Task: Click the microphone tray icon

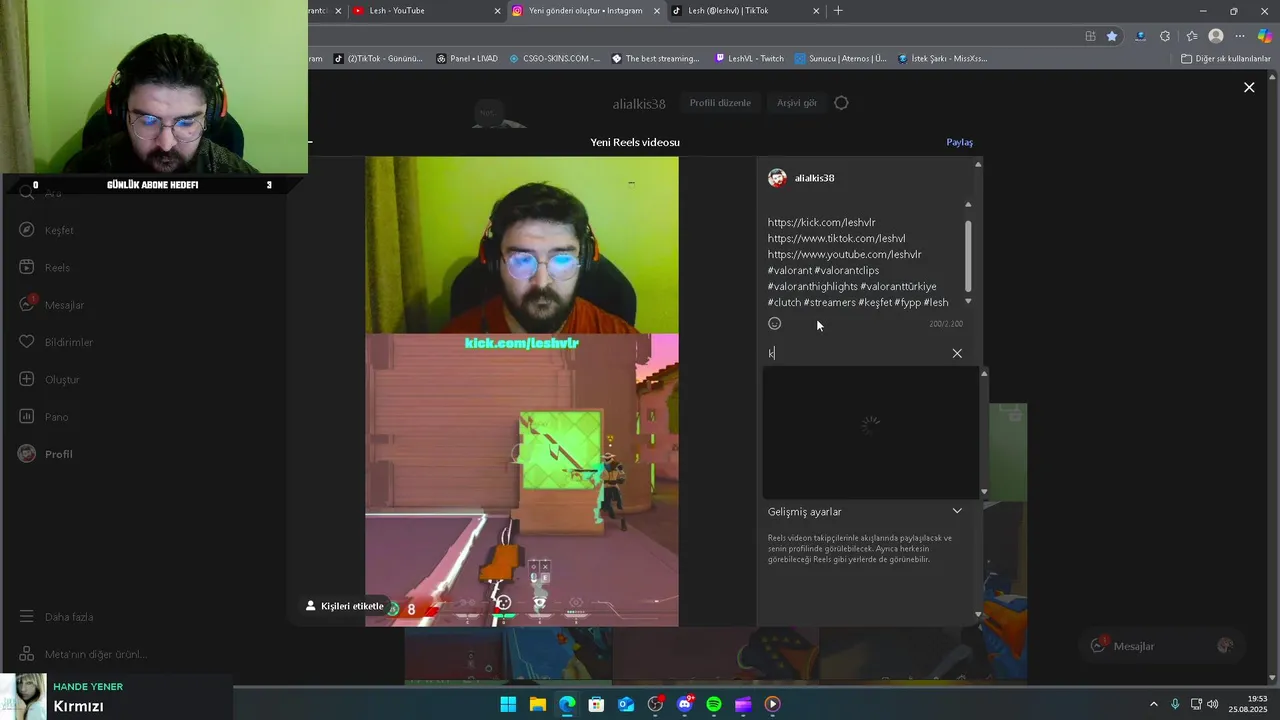Action: tap(1175, 704)
